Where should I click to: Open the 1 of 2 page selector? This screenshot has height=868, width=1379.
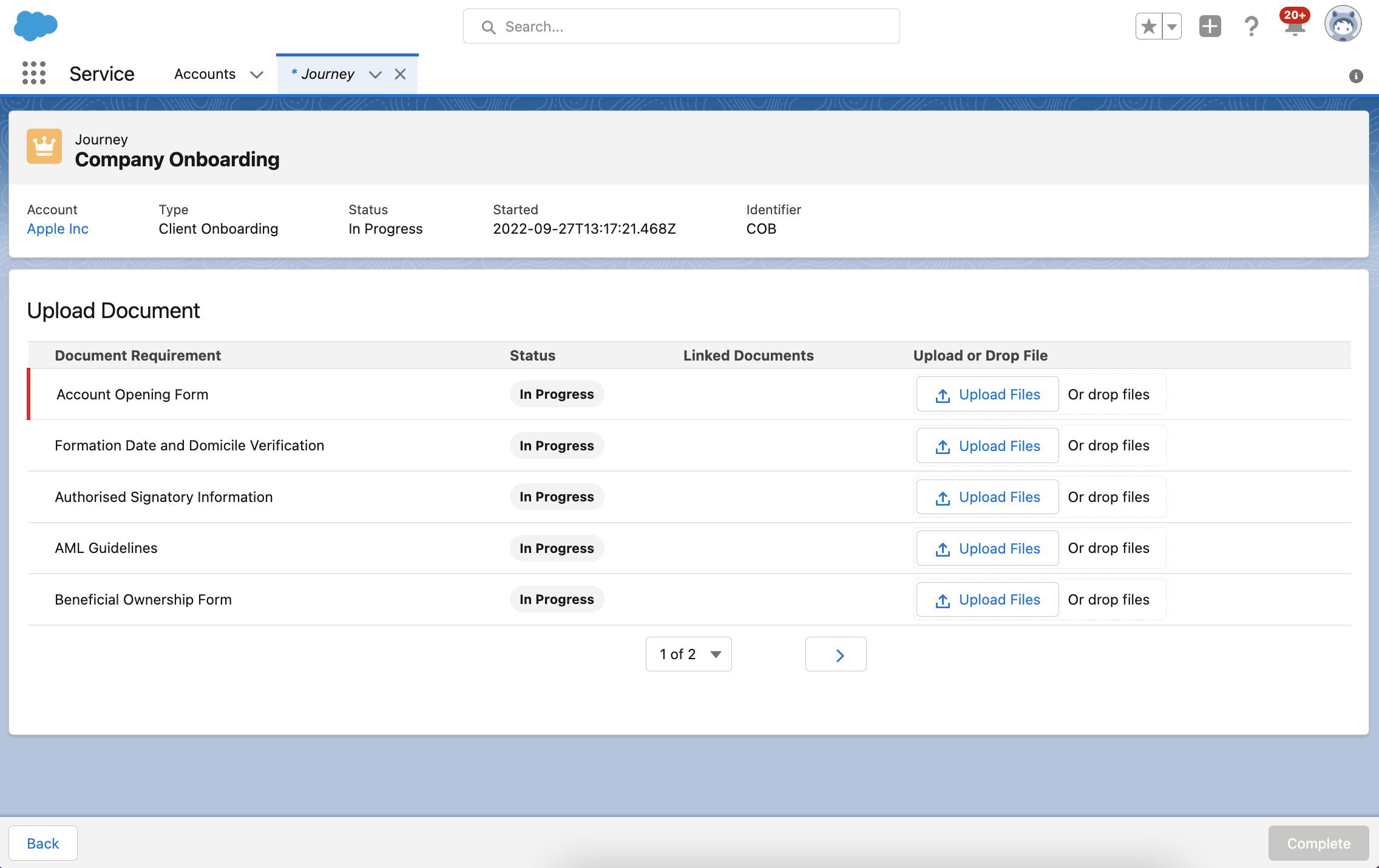688,654
